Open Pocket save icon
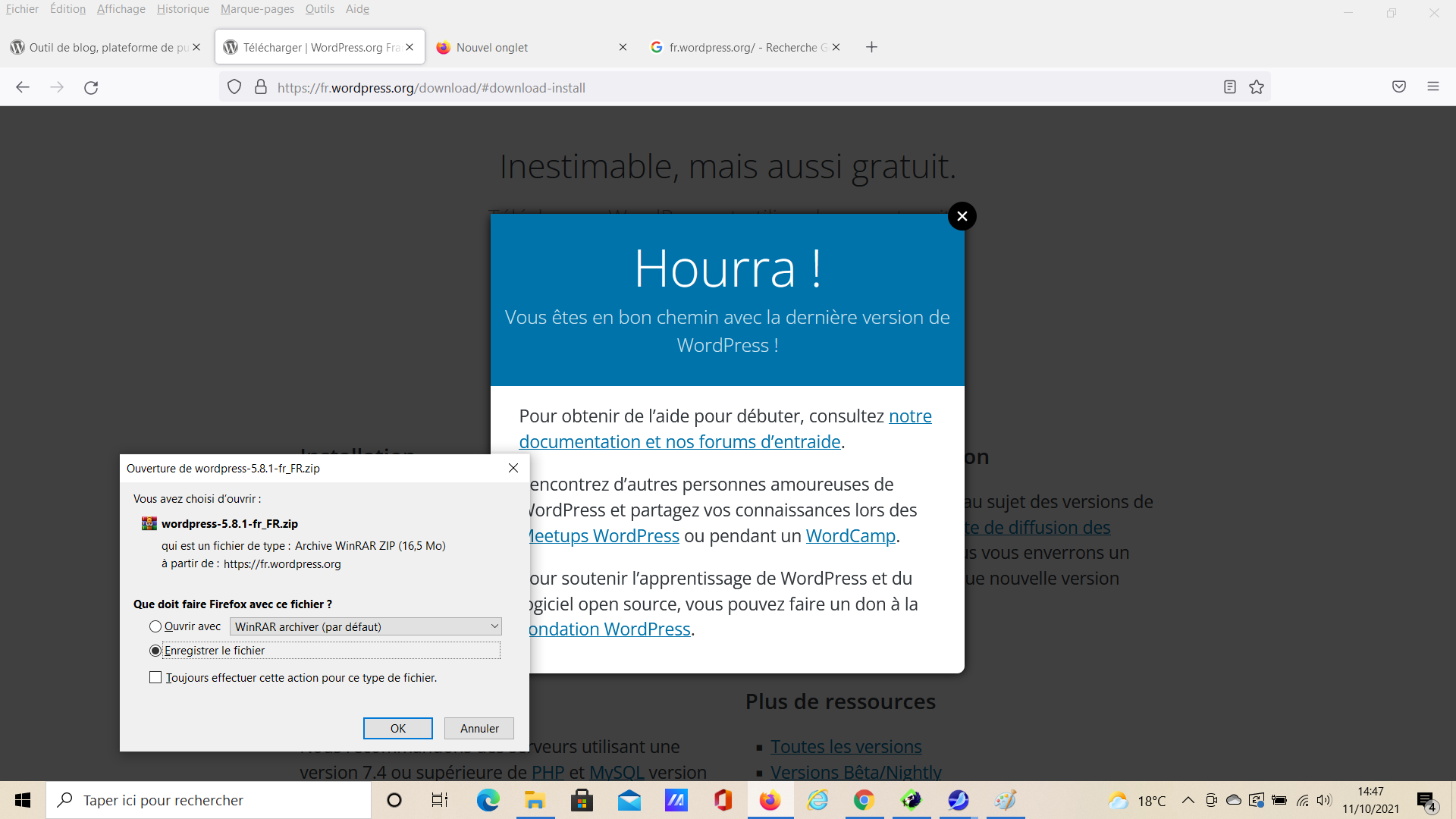 [1399, 87]
